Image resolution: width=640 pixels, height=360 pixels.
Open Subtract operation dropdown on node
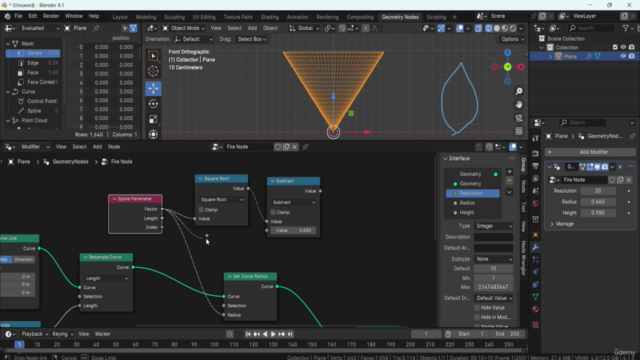(x=293, y=202)
